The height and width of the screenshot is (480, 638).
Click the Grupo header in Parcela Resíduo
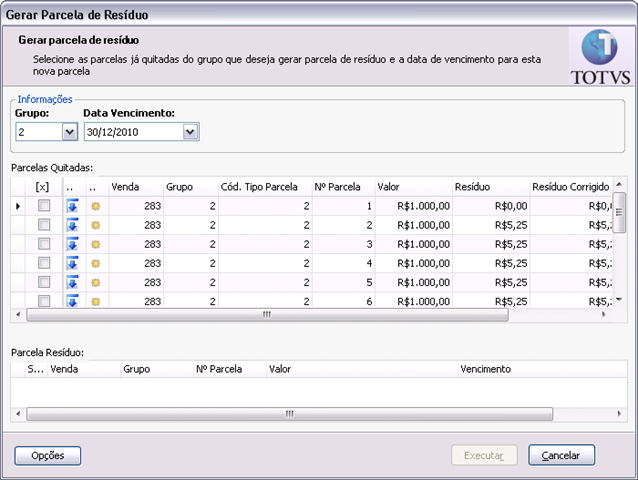(x=157, y=369)
